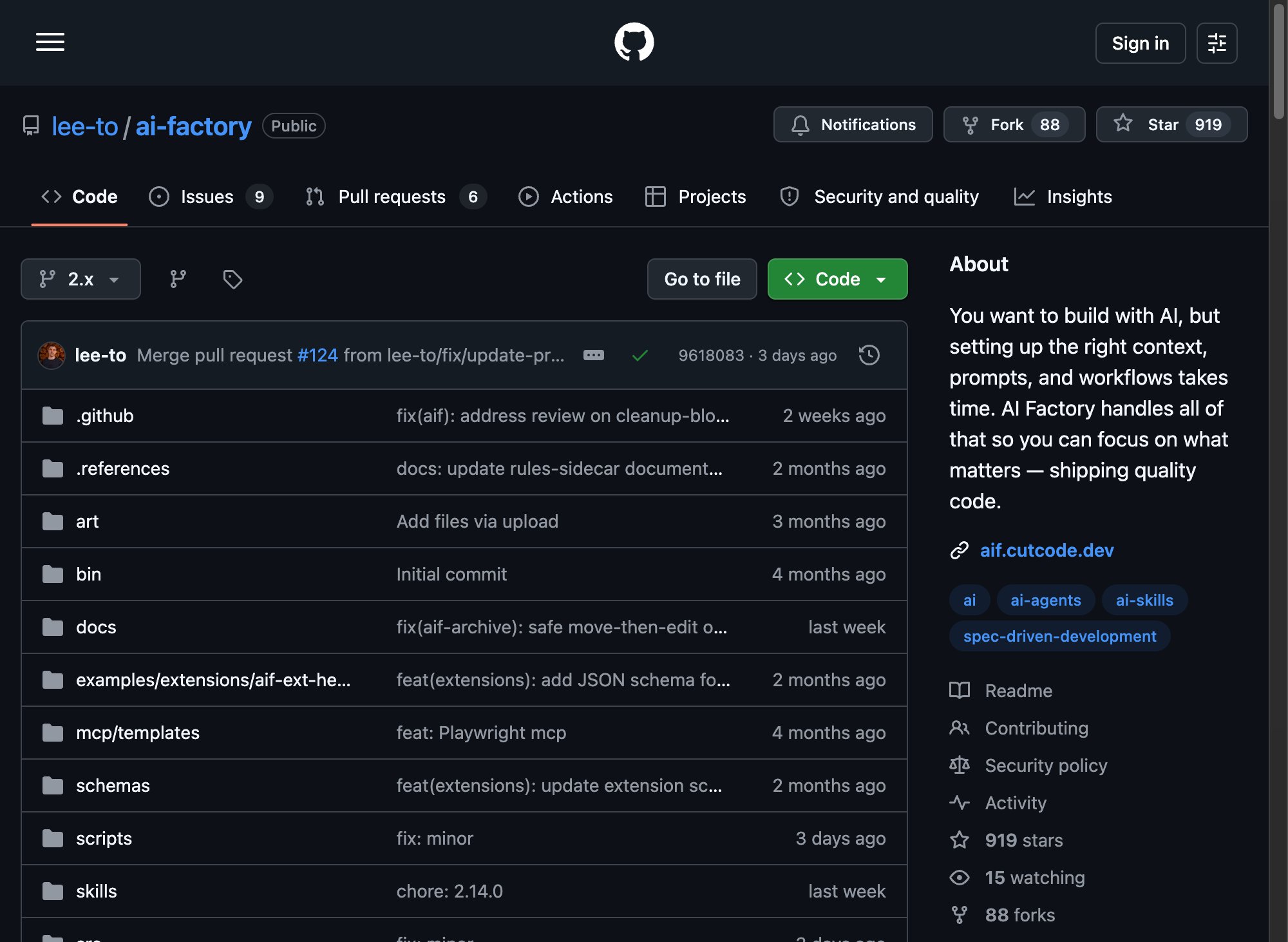Open Security and quality tab
This screenshot has height=942, width=1288.
click(x=879, y=197)
